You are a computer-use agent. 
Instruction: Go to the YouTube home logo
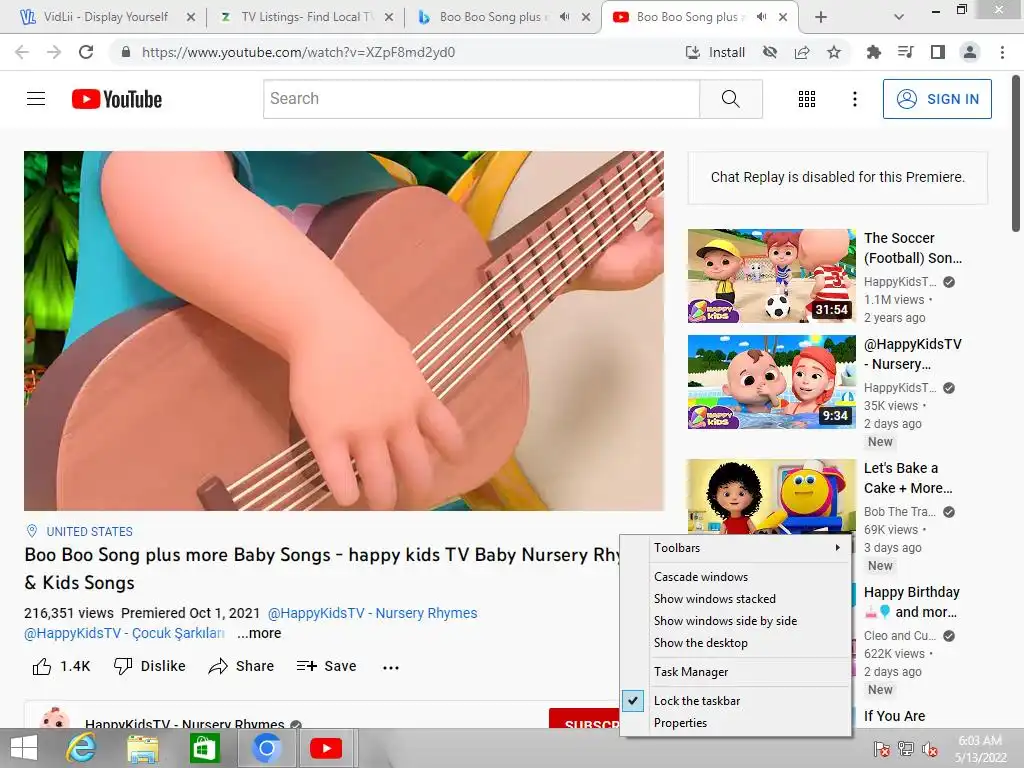(117, 99)
